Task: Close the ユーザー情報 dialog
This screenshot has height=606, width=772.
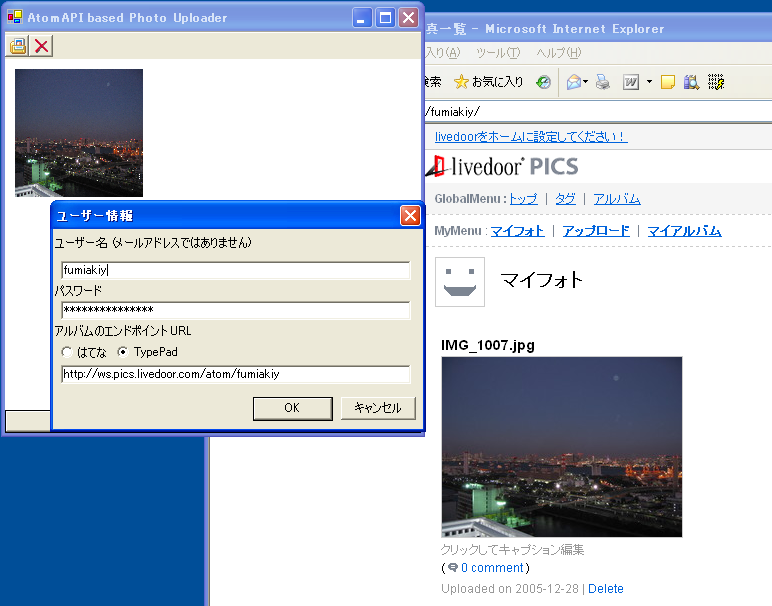Action: coord(410,216)
